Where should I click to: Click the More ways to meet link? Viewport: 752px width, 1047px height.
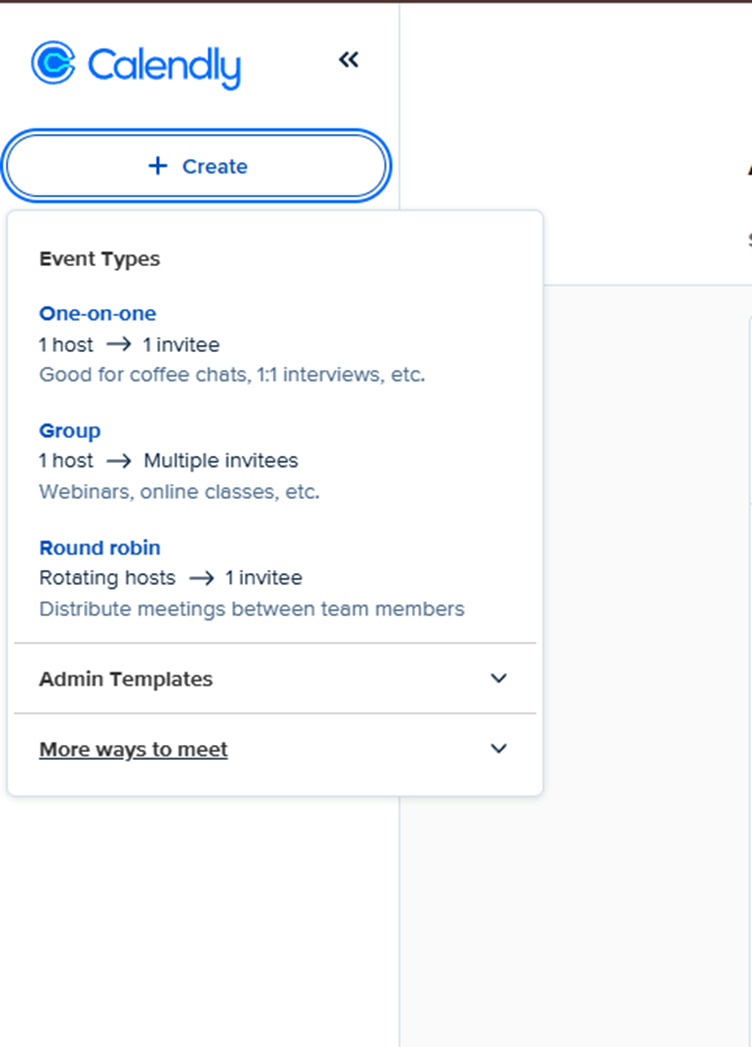[x=133, y=749]
